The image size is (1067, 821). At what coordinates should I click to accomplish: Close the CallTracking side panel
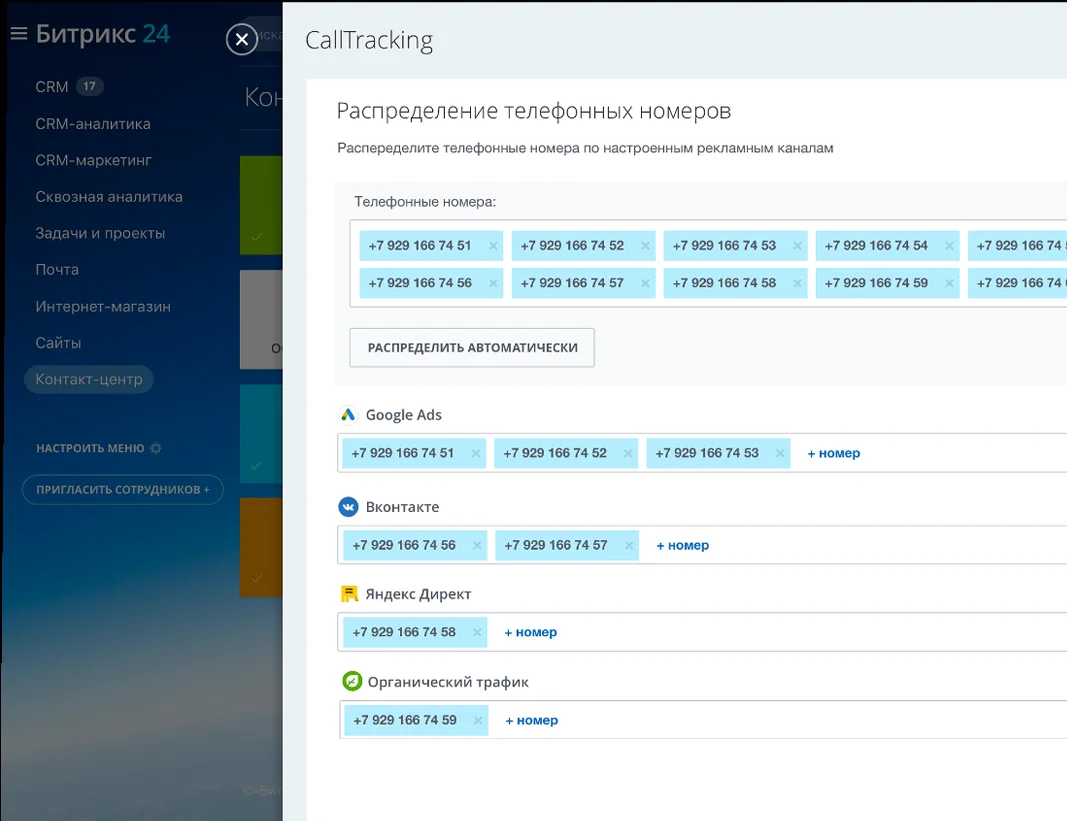pos(242,39)
